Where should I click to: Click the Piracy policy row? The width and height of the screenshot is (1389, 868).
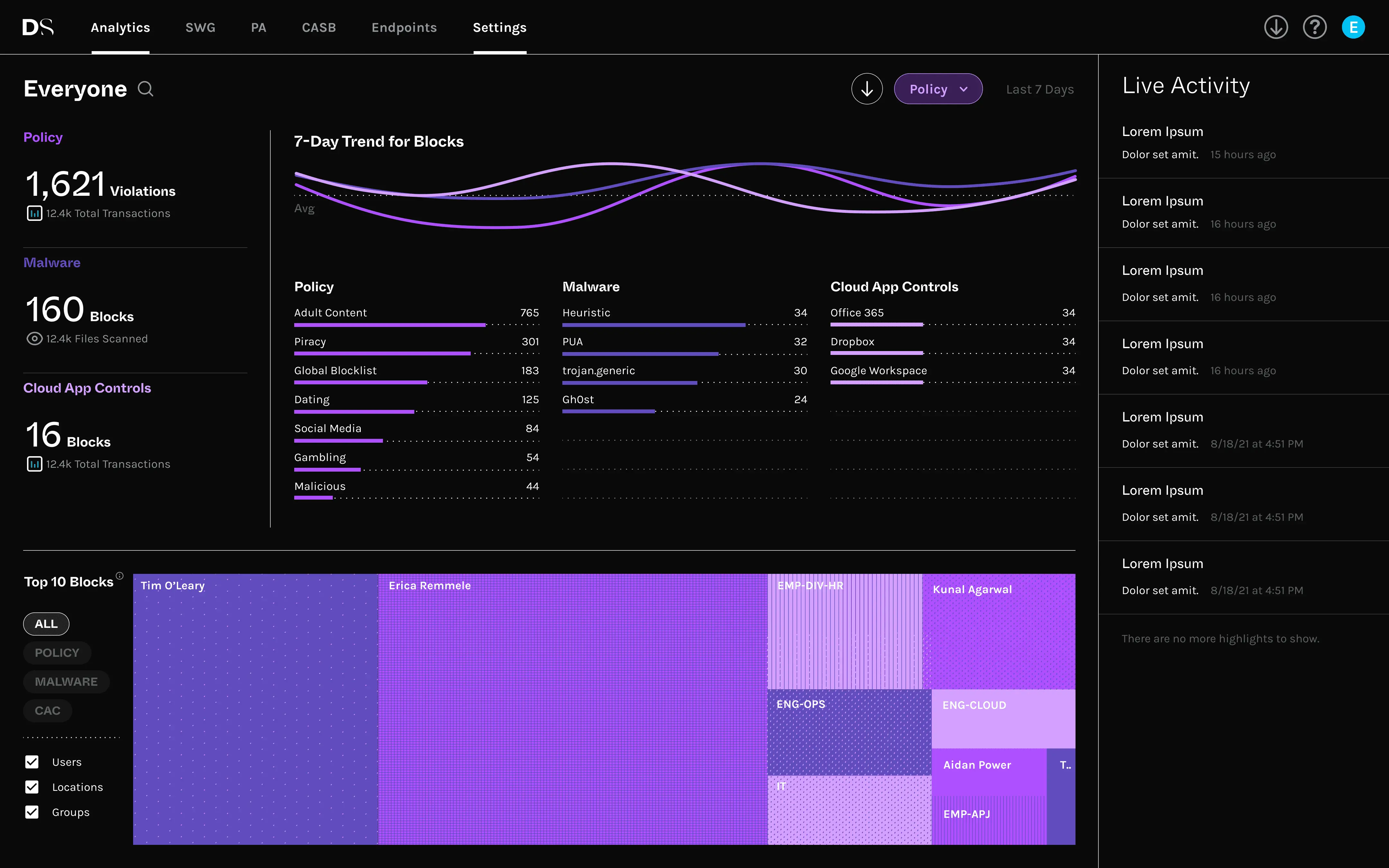pos(417,346)
